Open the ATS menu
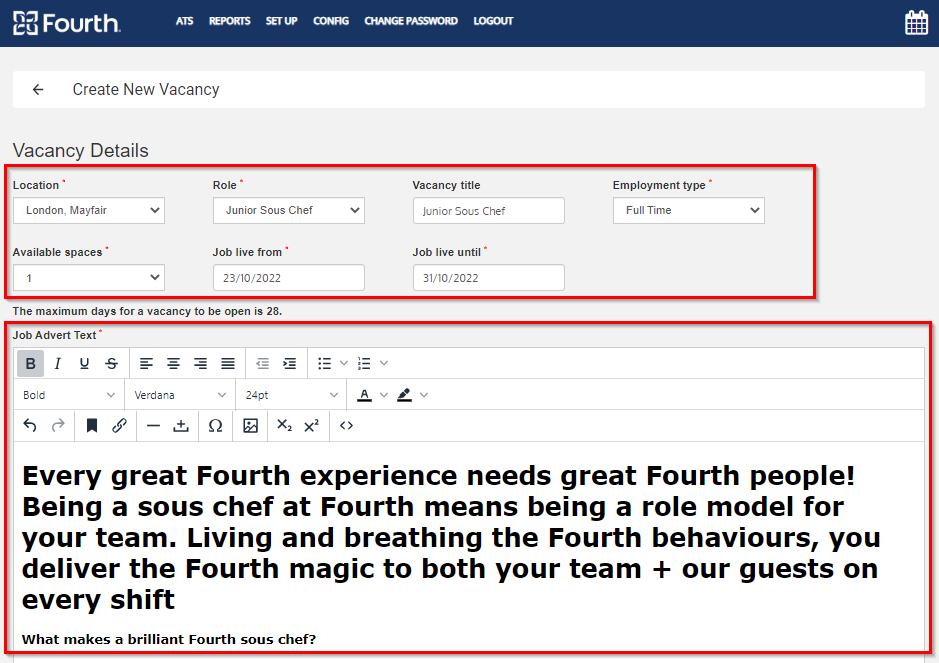This screenshot has width=939, height=663. pos(184,21)
